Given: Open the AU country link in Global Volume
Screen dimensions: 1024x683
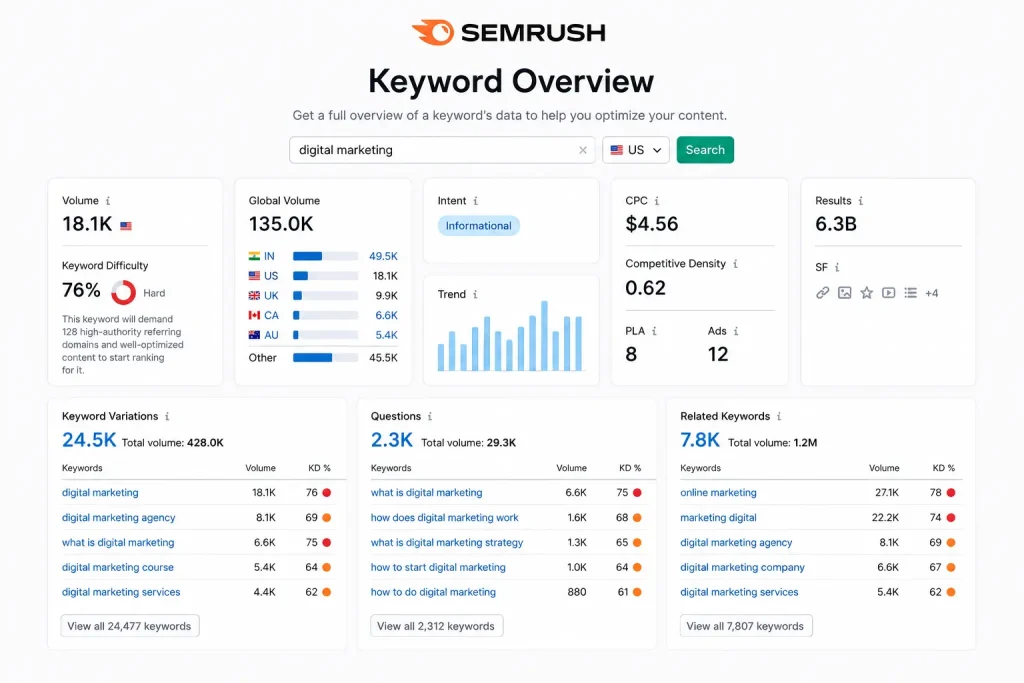Looking at the screenshot, I should (x=271, y=335).
